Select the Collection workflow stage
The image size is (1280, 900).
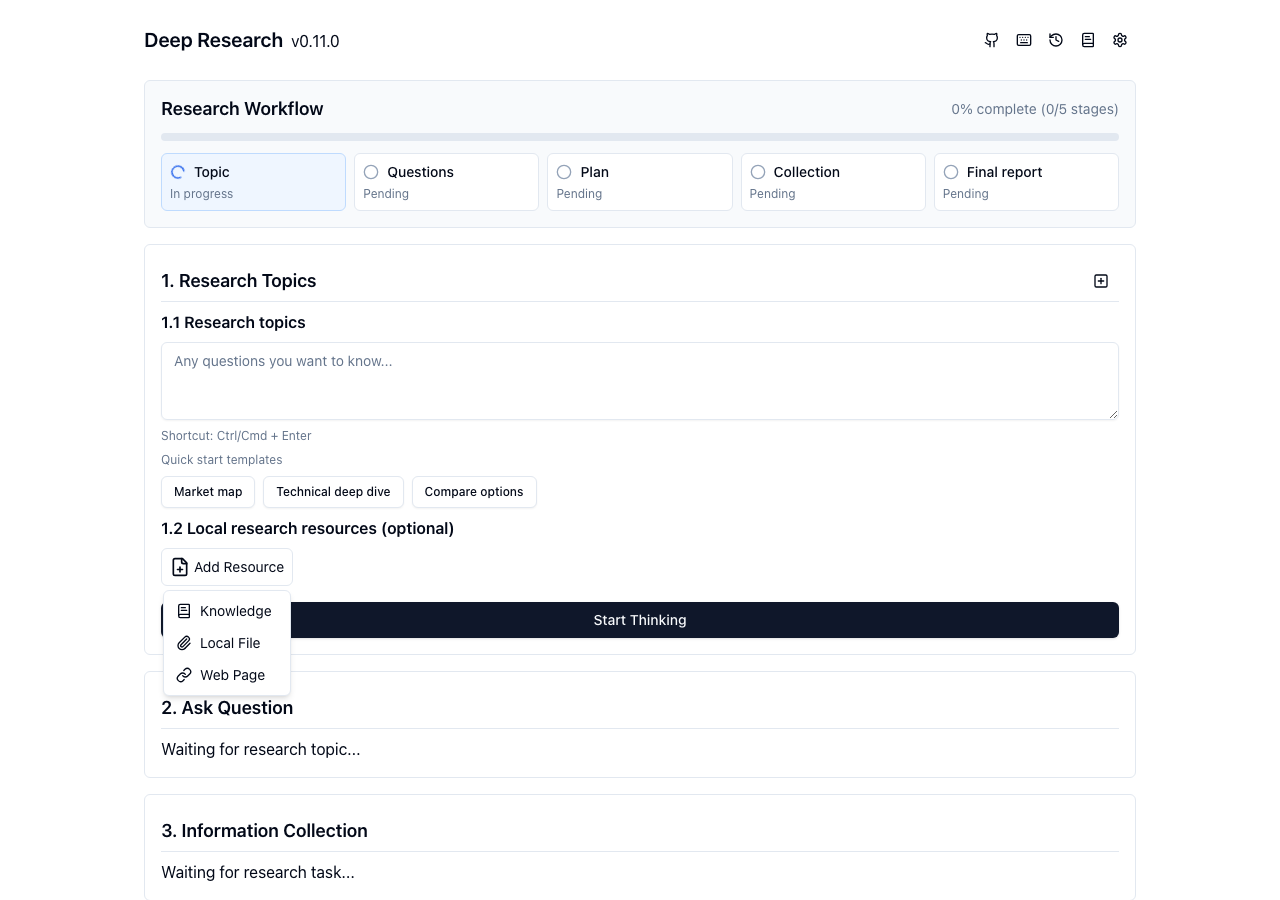tap(833, 182)
